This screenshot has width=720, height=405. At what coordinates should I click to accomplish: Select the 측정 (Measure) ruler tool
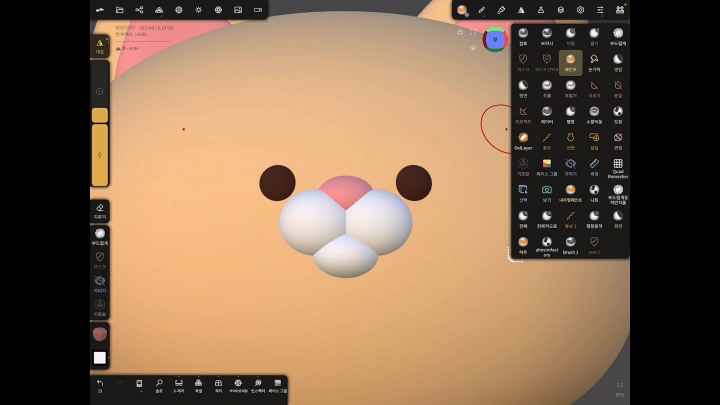click(x=594, y=167)
